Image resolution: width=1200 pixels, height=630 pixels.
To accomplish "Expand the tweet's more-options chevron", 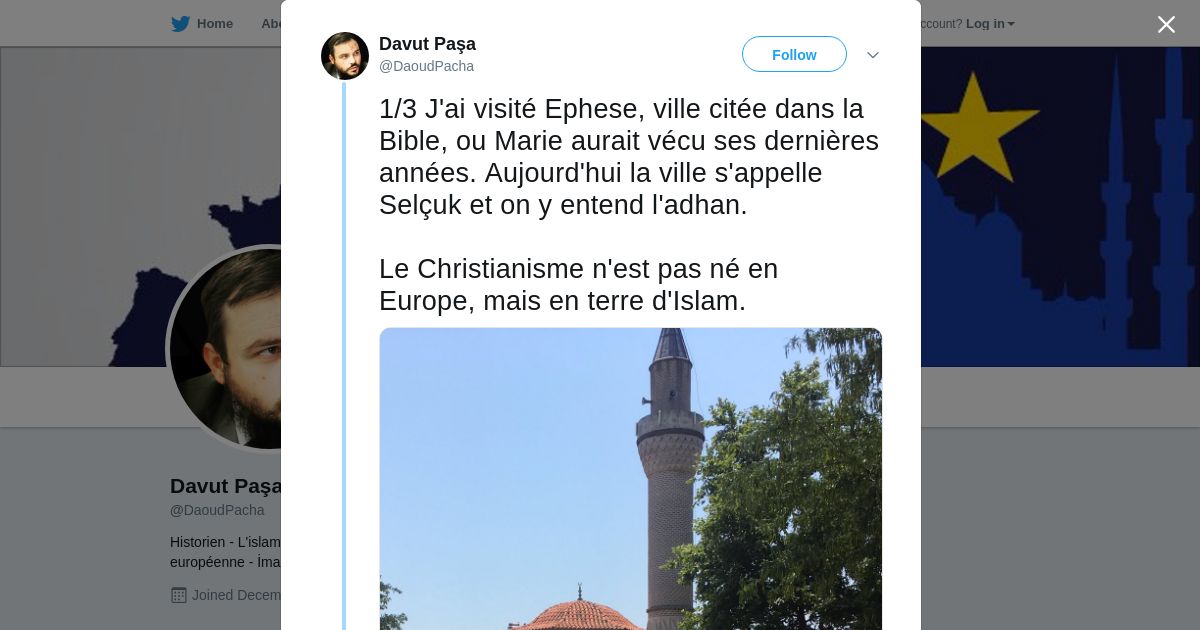I will tap(873, 55).
